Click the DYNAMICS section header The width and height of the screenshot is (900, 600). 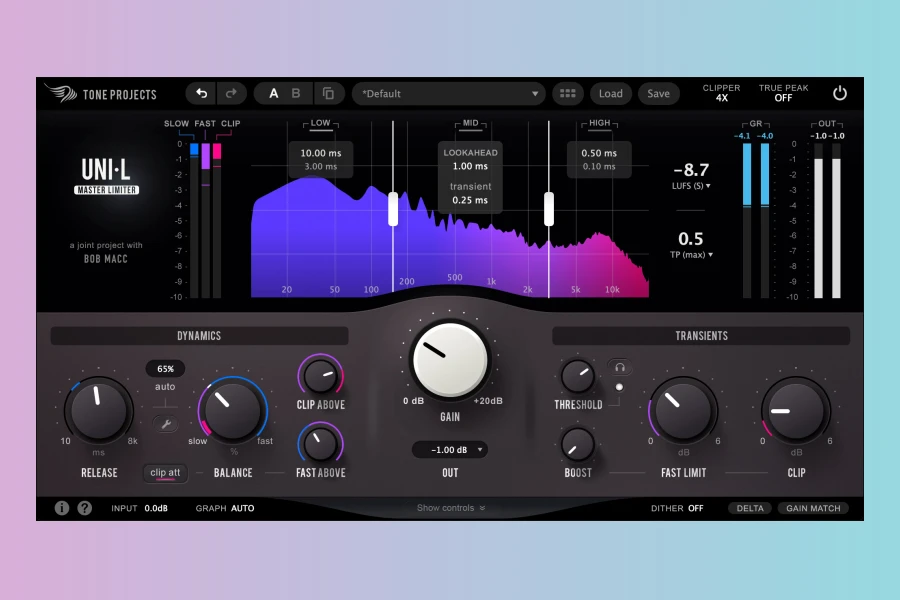click(199, 336)
